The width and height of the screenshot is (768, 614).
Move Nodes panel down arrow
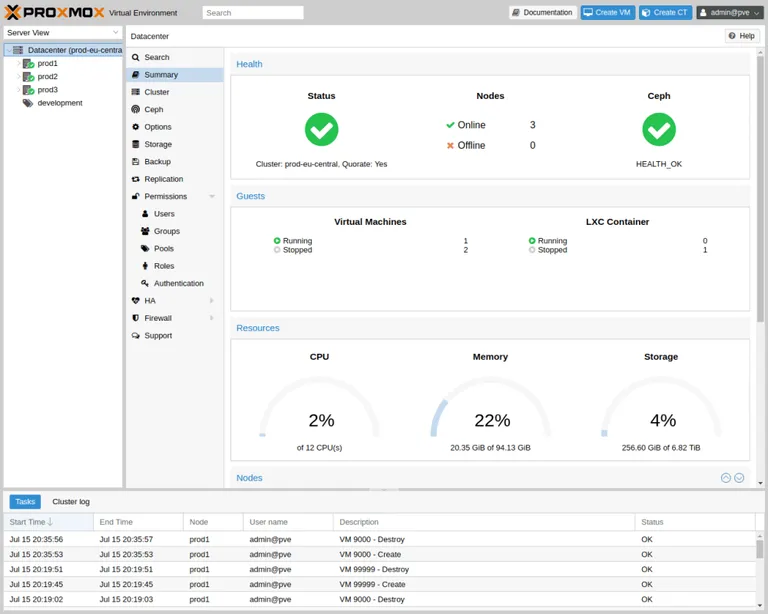coord(739,478)
